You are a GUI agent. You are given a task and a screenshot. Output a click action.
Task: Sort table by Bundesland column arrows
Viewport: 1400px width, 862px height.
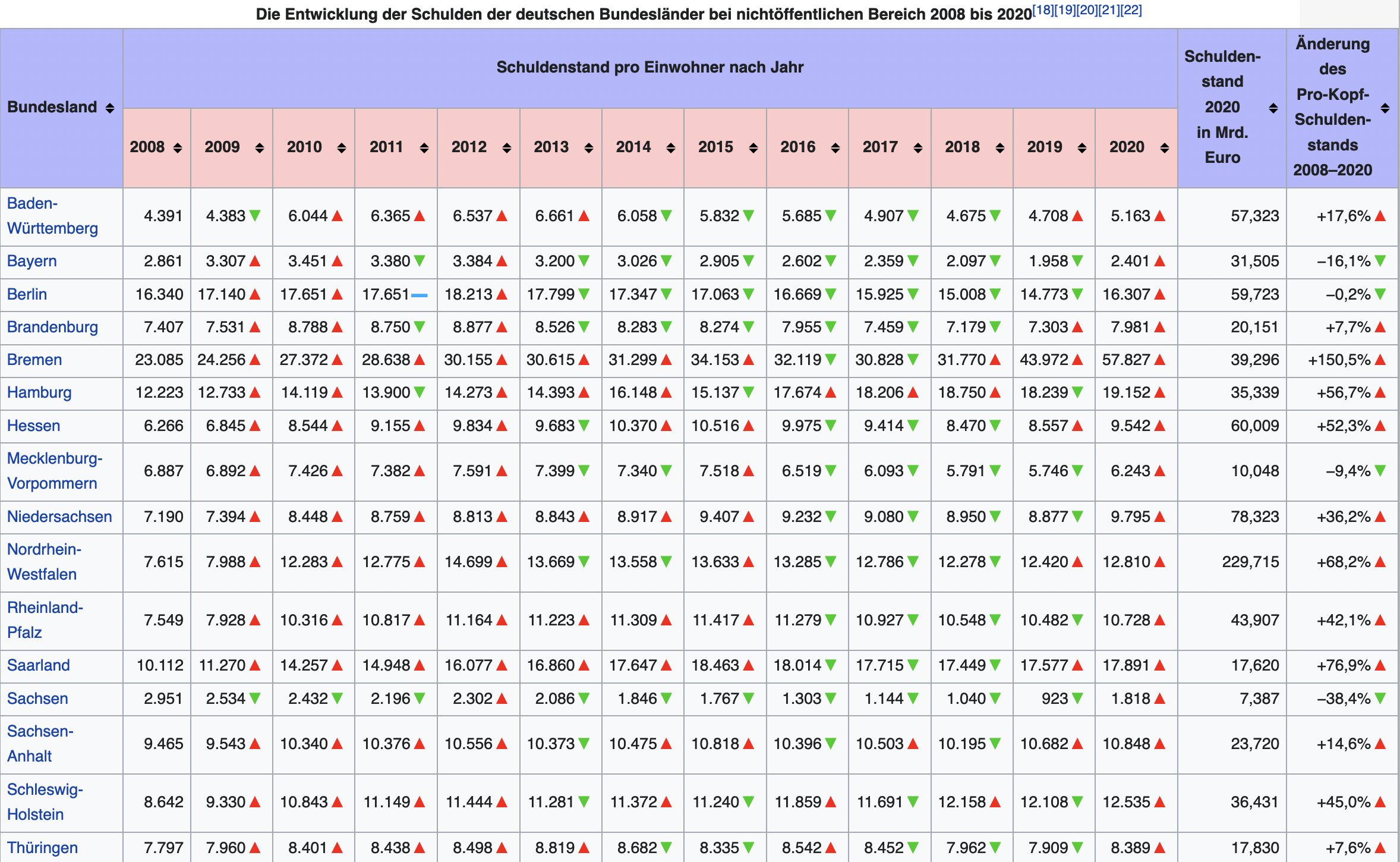point(110,108)
